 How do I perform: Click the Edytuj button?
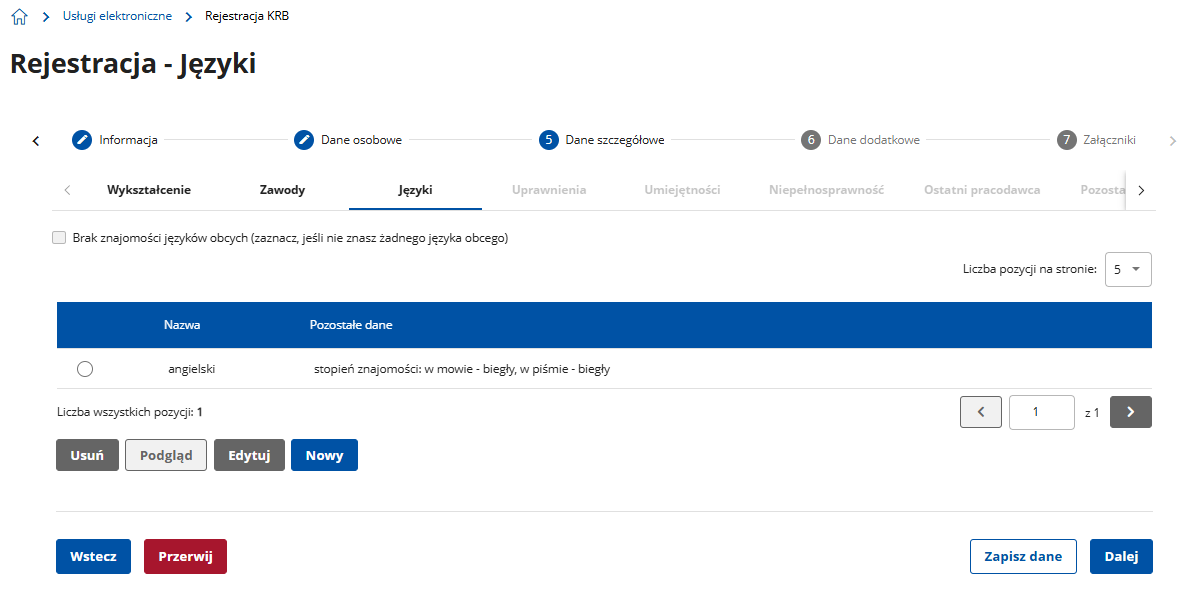pyautogui.click(x=249, y=455)
